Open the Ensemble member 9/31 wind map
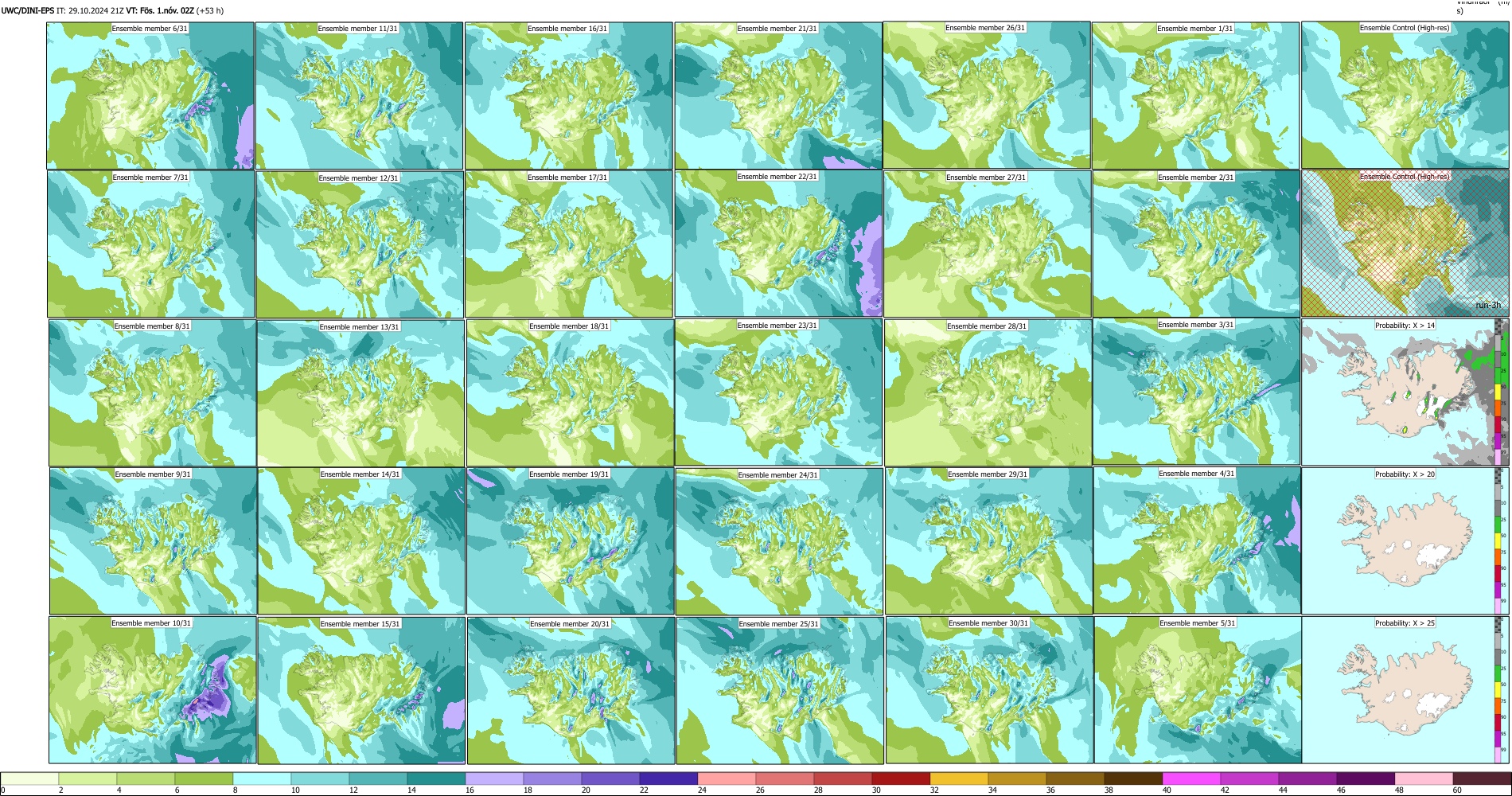1512x796 pixels. (x=153, y=540)
